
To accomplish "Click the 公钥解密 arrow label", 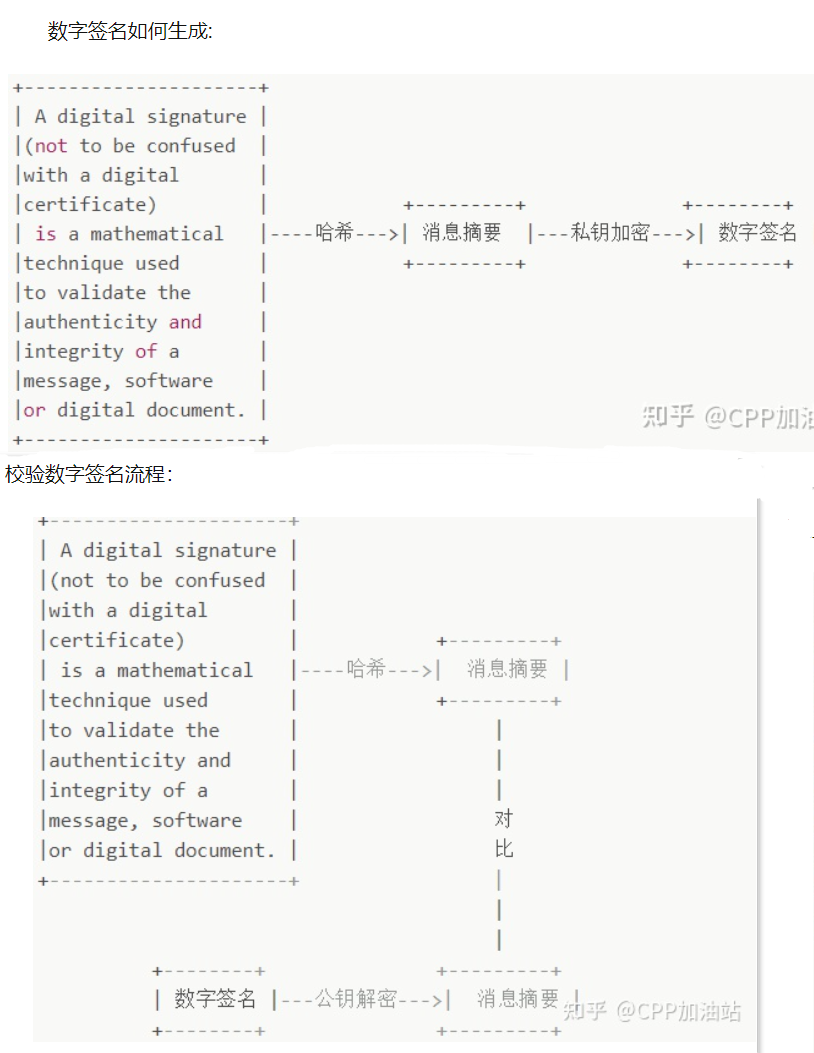I will (x=356, y=999).
